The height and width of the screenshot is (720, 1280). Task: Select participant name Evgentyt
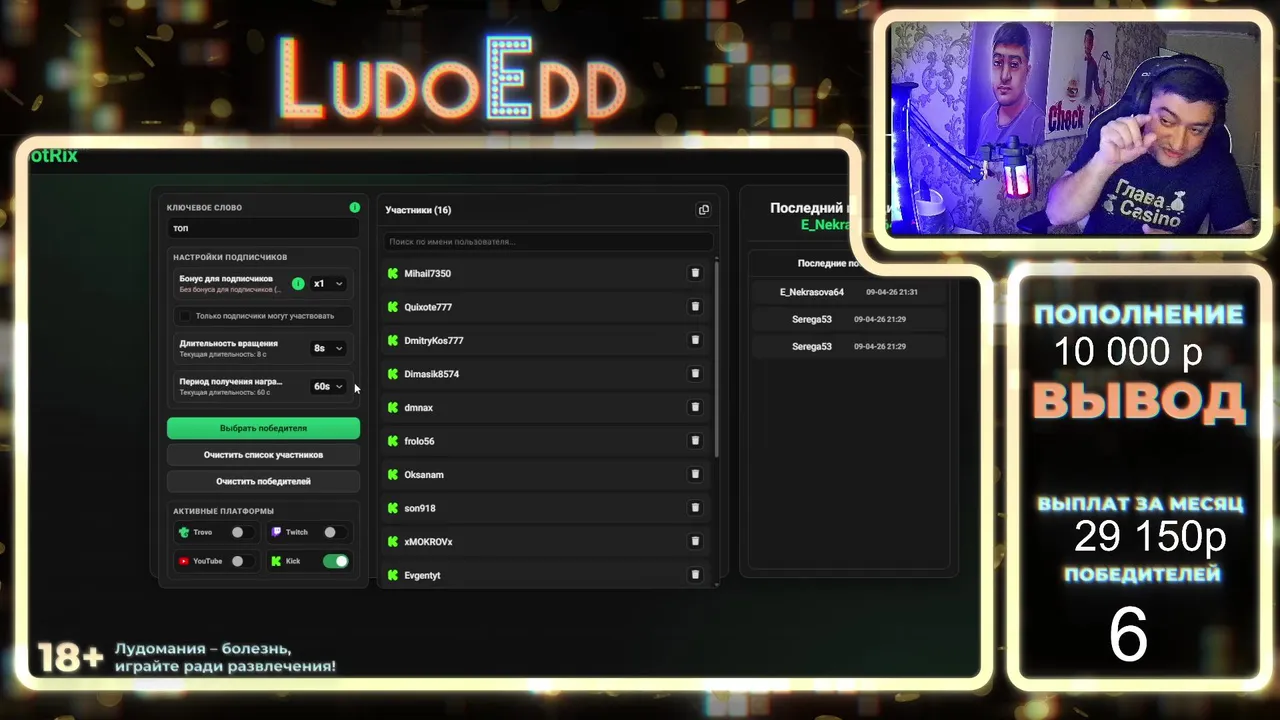click(x=422, y=575)
